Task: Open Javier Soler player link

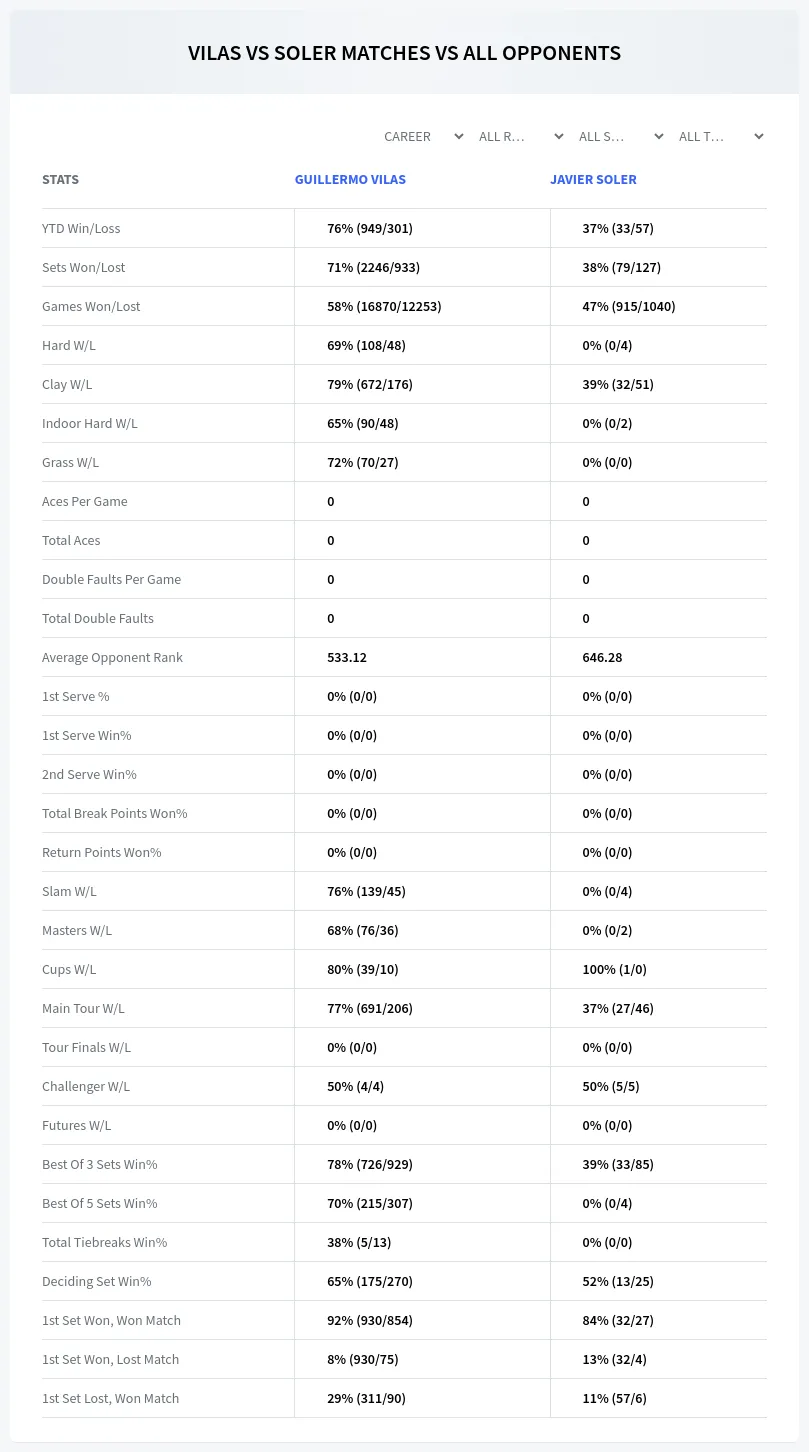Action: pyautogui.click(x=593, y=180)
